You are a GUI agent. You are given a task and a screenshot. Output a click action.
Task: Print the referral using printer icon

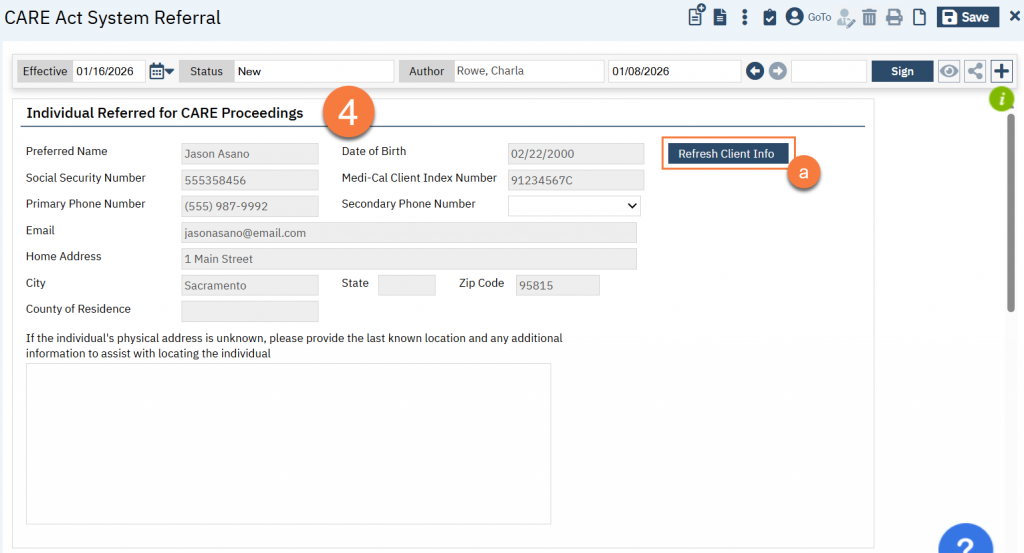pos(894,17)
